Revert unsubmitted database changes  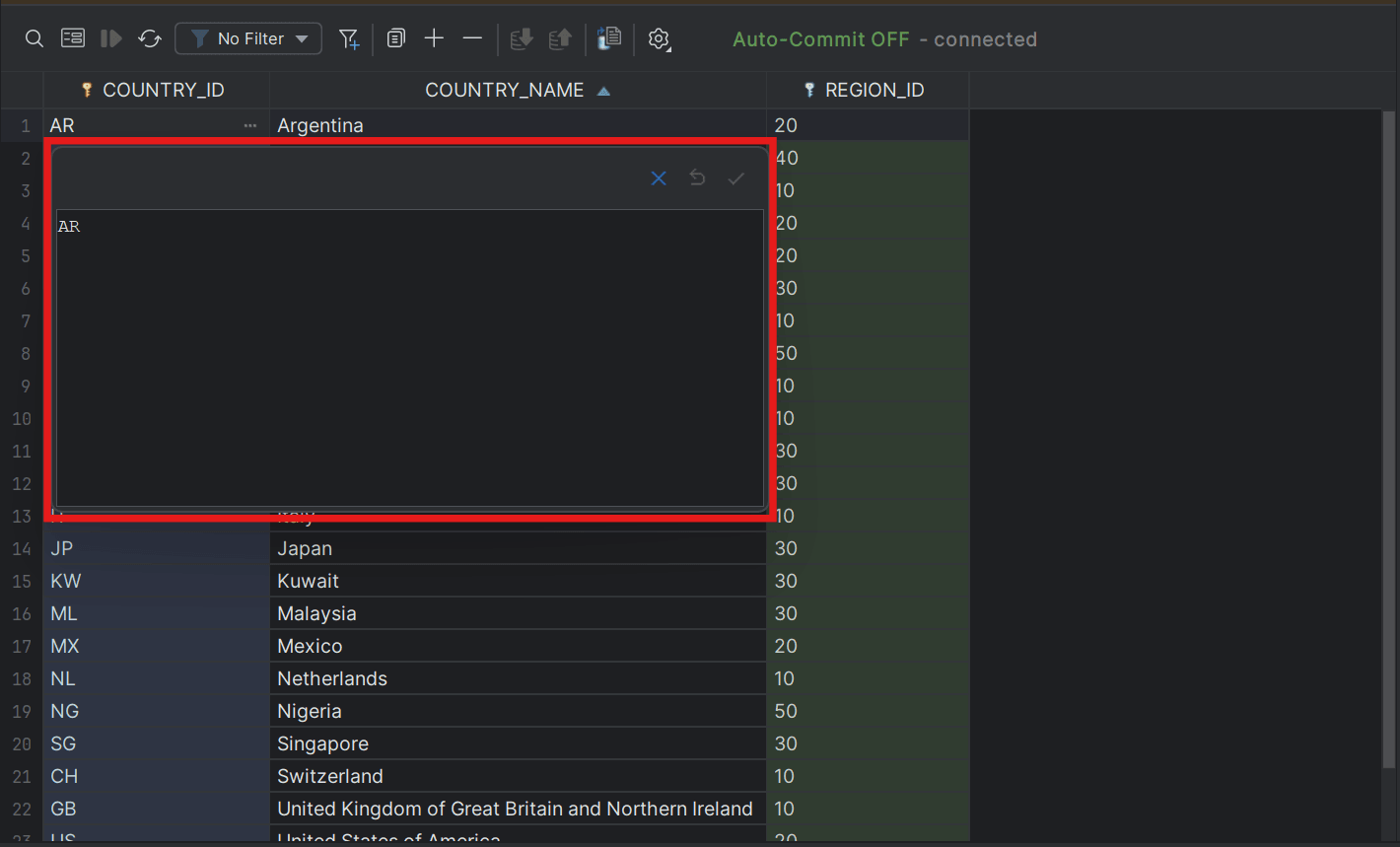[x=559, y=38]
